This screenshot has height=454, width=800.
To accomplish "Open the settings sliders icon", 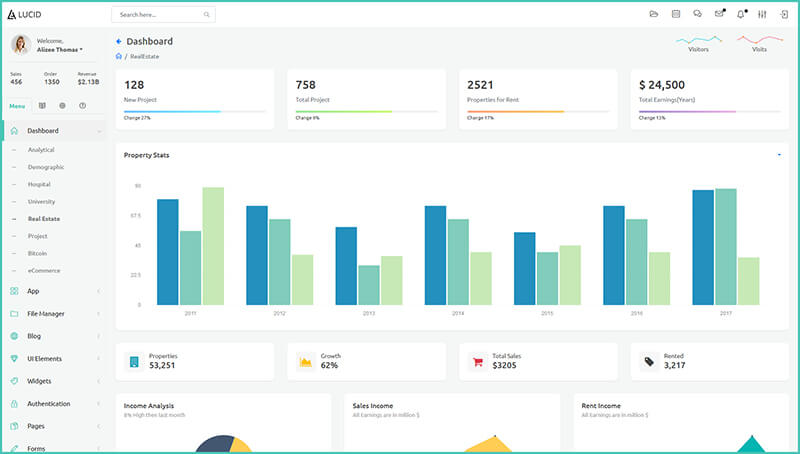I will click(x=762, y=14).
